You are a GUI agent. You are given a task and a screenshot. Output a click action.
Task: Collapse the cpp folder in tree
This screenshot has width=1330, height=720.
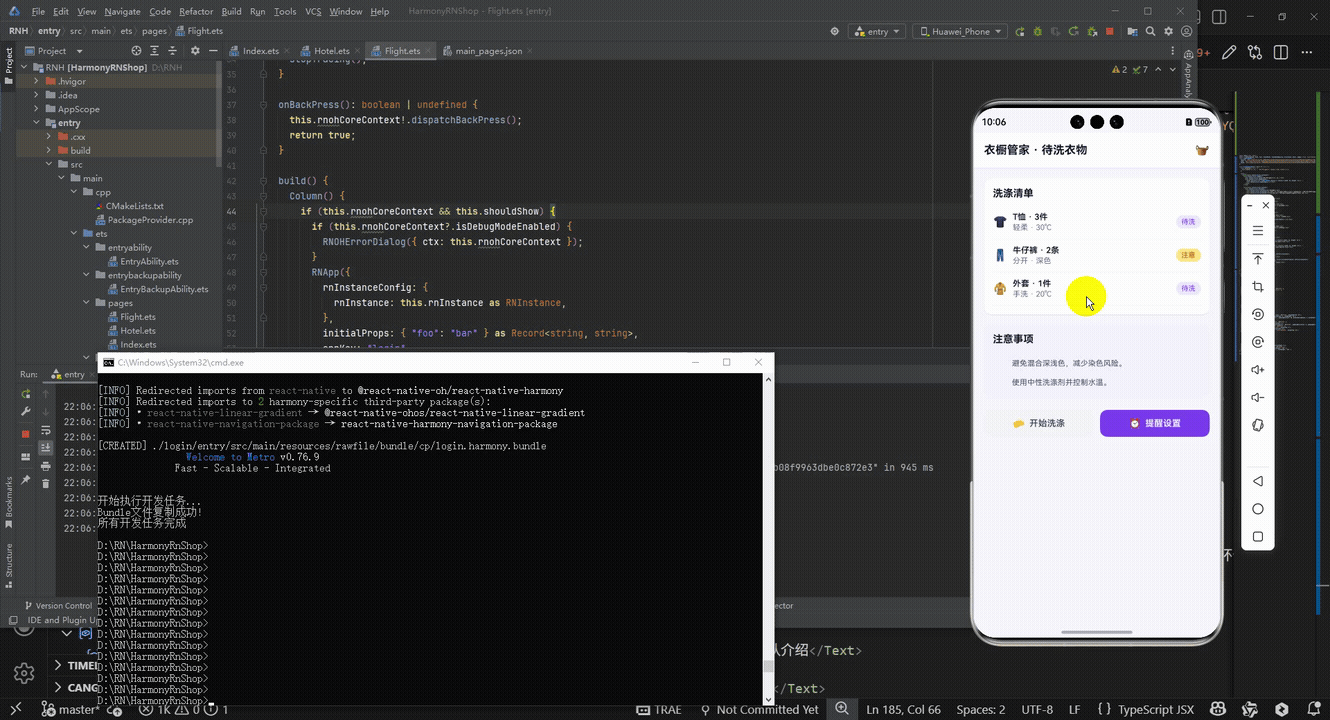tap(73, 192)
